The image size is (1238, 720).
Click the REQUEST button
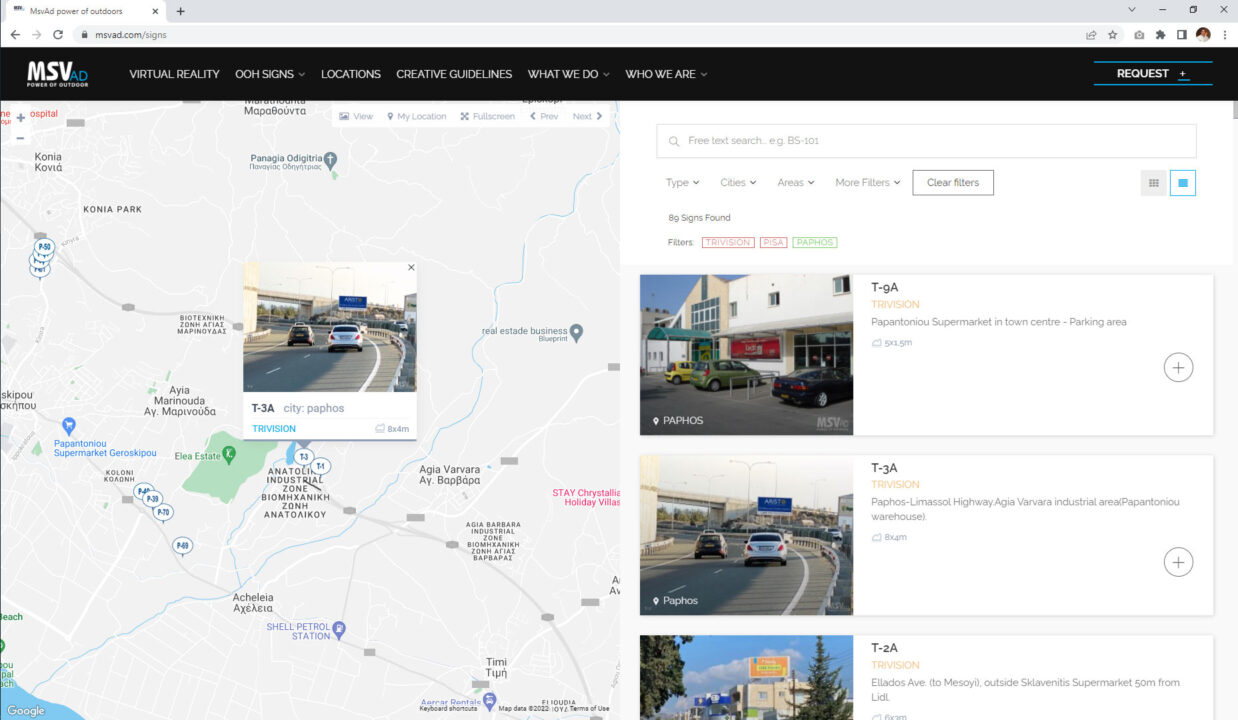tap(1153, 73)
